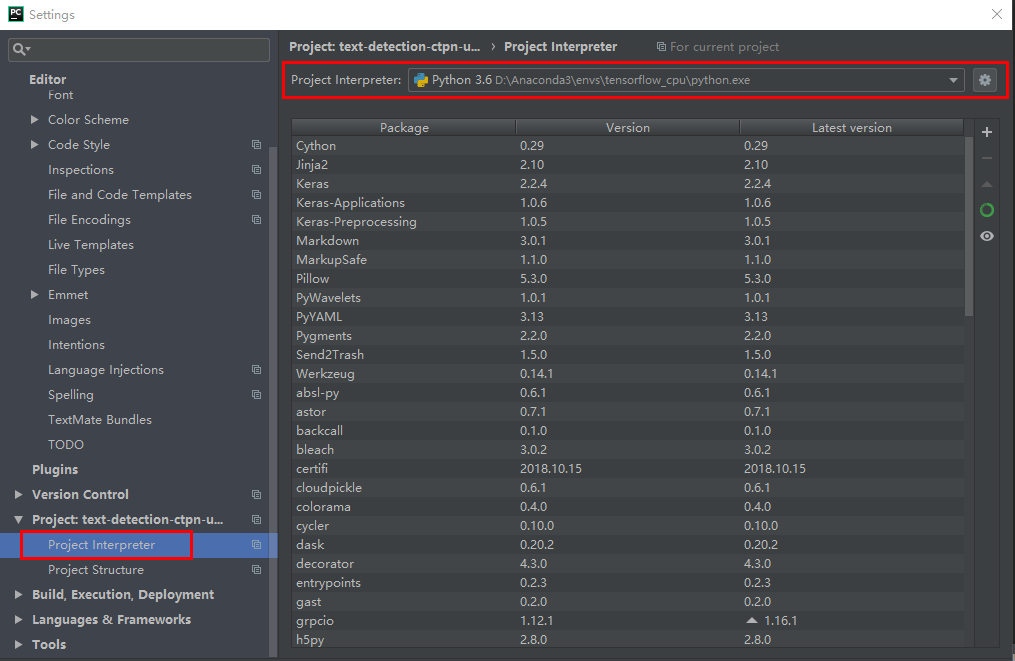Click the project breadcrumb text-detection-ctpn
This screenshot has width=1015, height=661.
coord(385,47)
